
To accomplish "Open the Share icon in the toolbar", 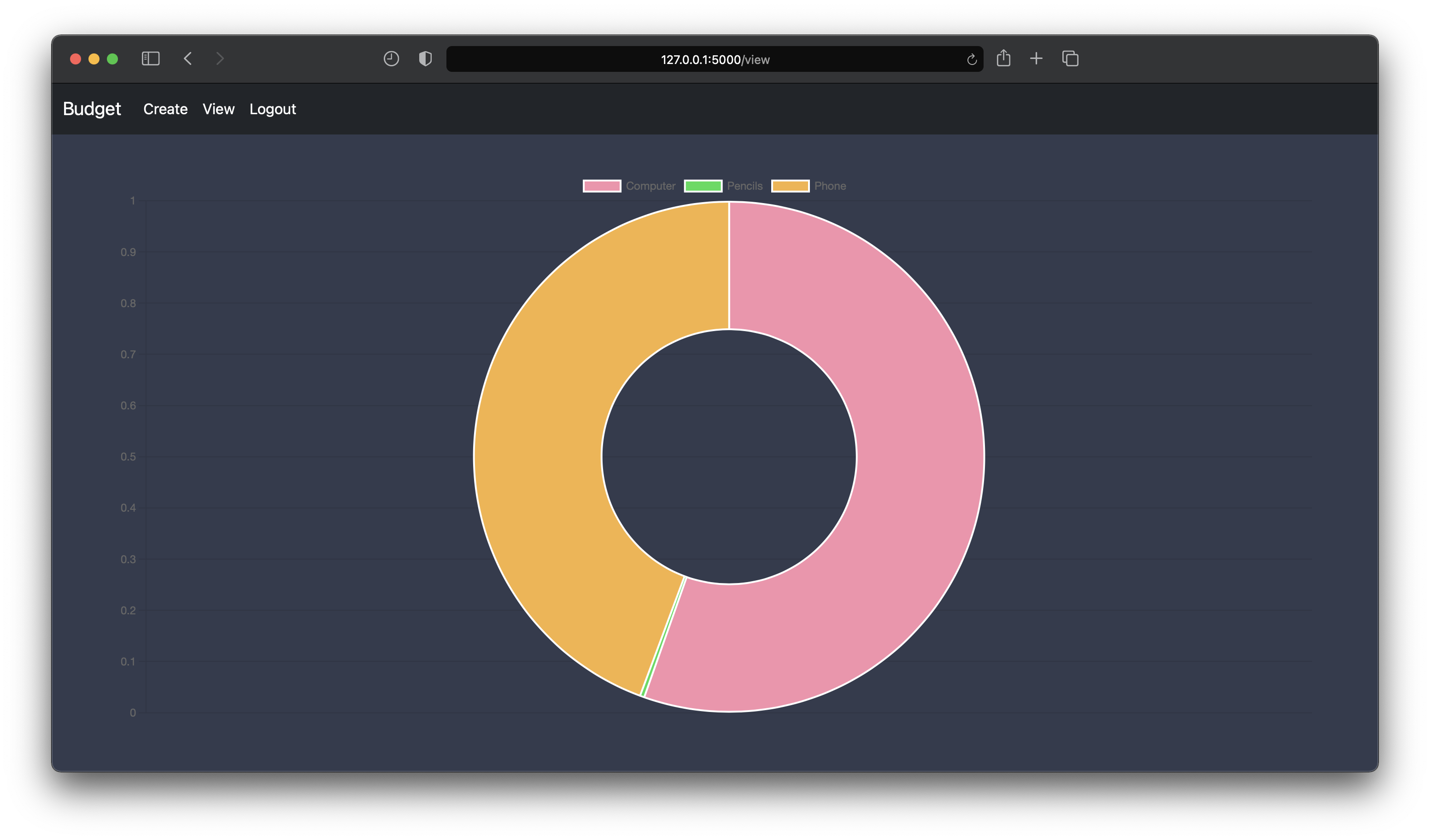I will click(1003, 58).
